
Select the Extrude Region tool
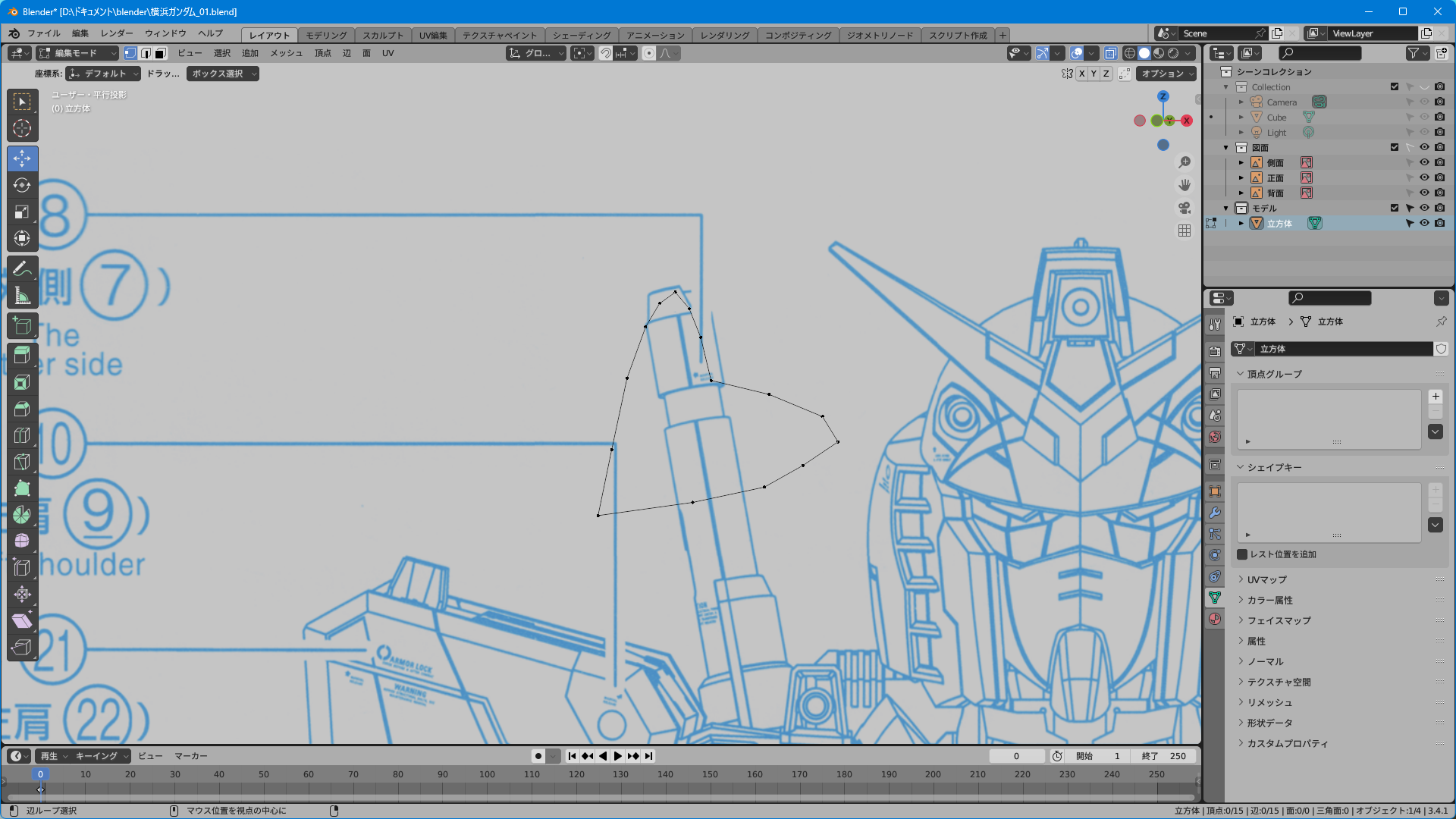pyautogui.click(x=22, y=355)
